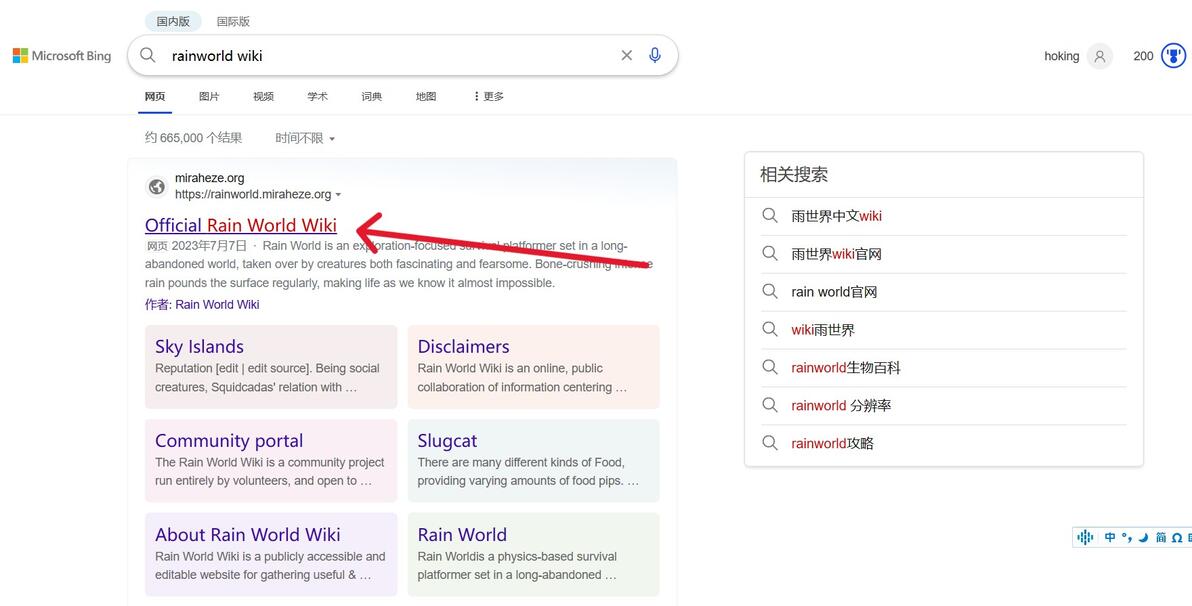Search related term rainworld 分辨率
Viewport: 1192px width, 606px height.
[x=841, y=406]
